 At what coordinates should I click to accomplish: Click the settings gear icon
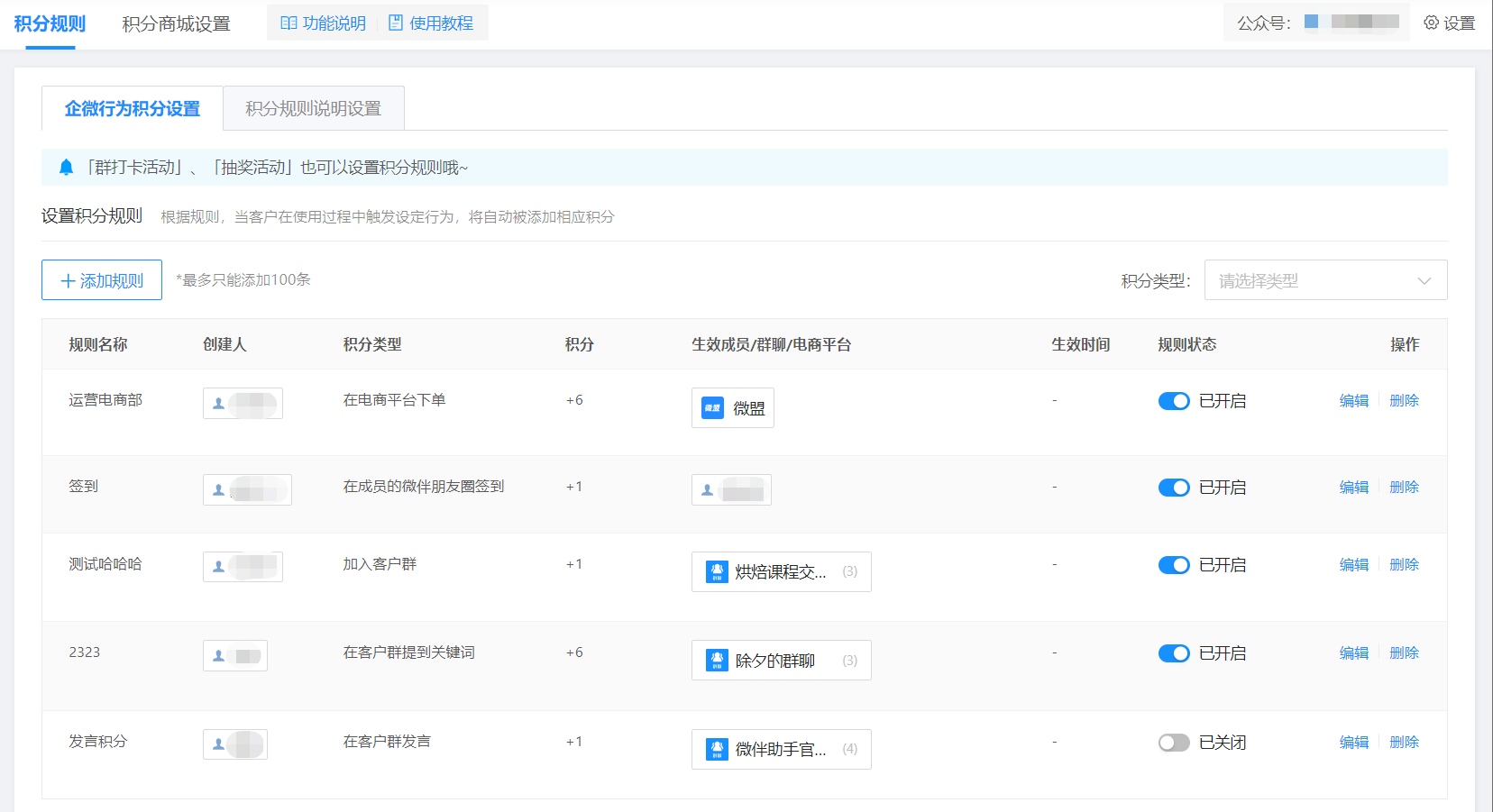coord(1431,23)
